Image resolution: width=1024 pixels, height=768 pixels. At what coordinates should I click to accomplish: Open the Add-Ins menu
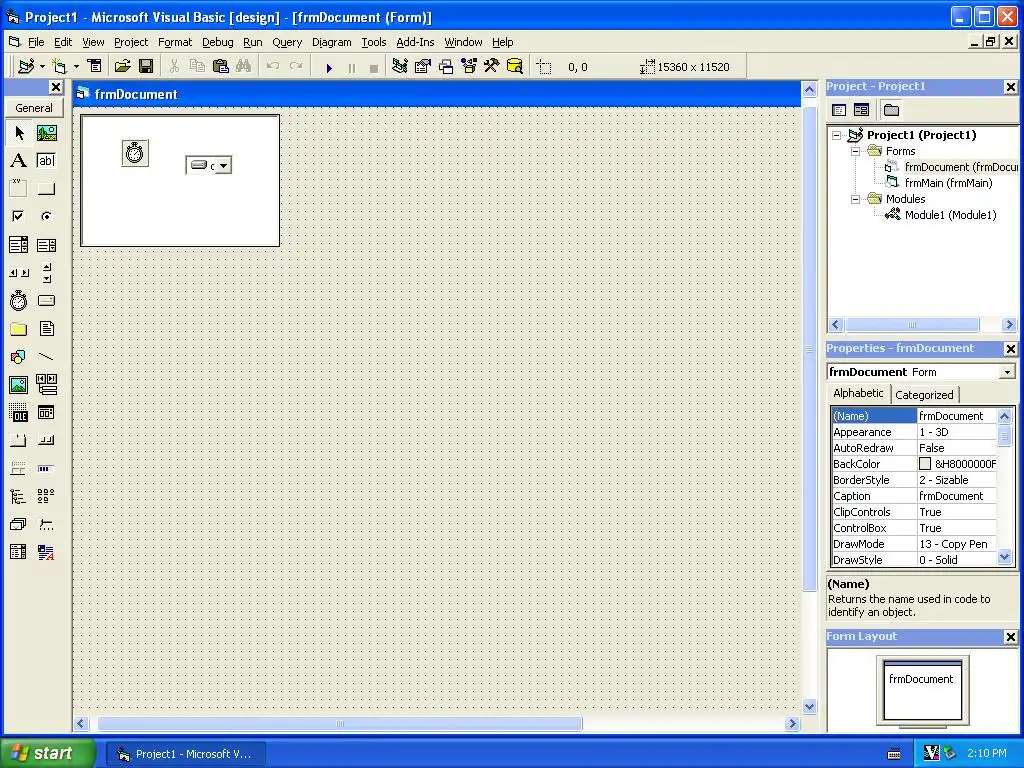[415, 42]
